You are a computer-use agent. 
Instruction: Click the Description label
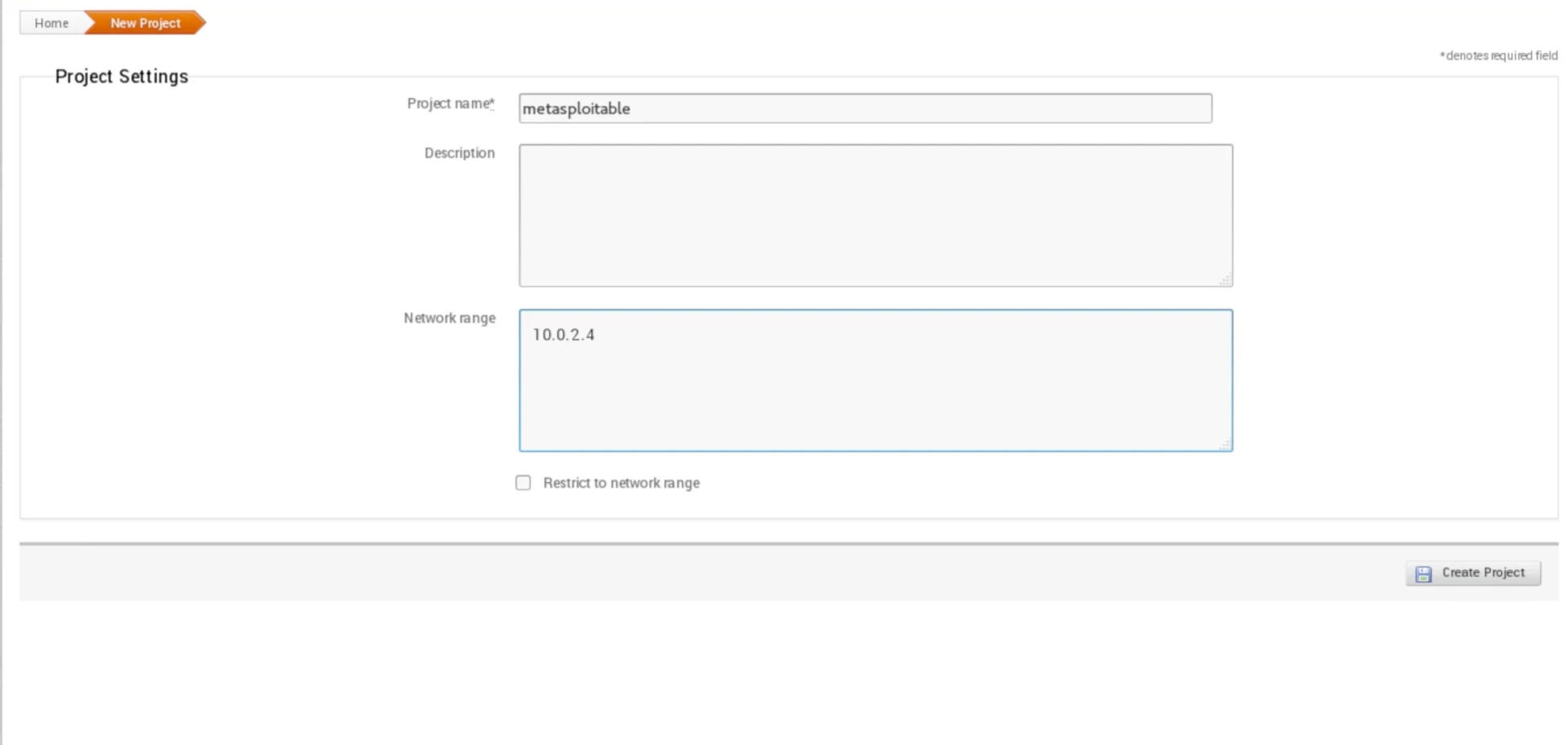click(x=459, y=153)
